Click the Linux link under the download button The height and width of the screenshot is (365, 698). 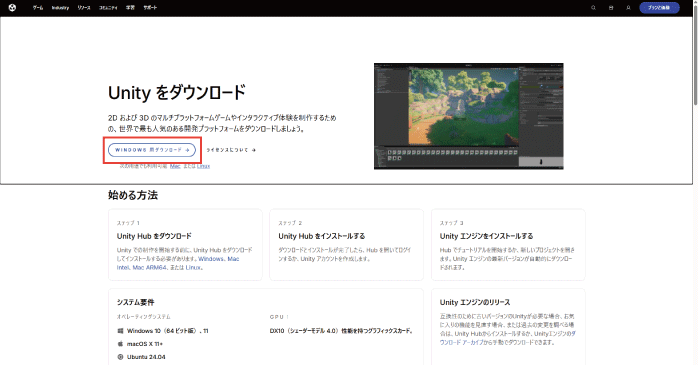pos(203,166)
